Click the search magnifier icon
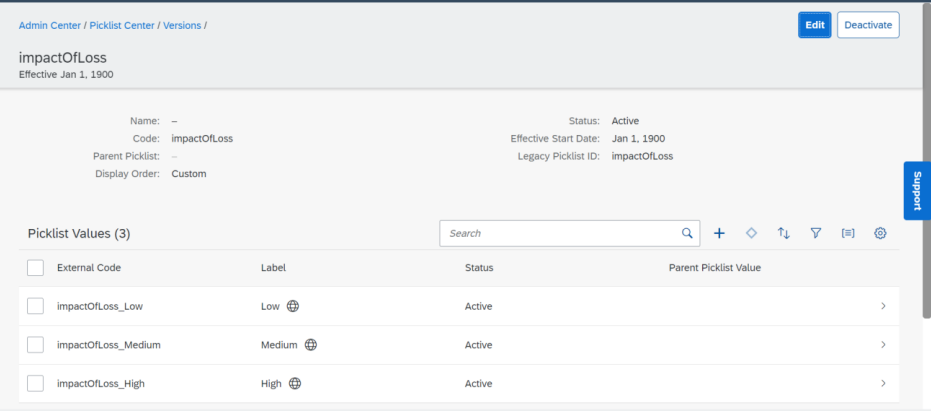Viewport: 931px width, 414px height. pyautogui.click(x=687, y=233)
